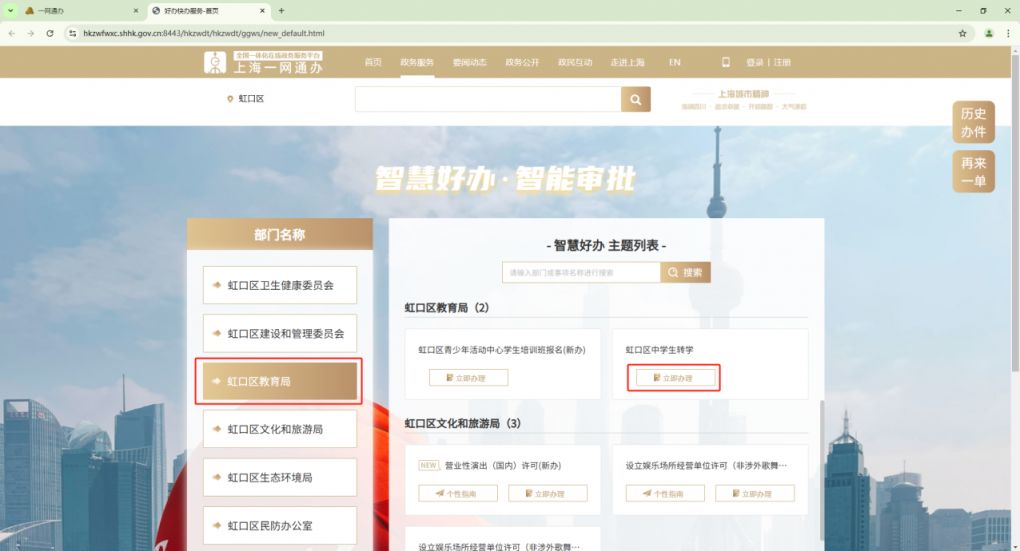Screen dimensions: 1020x551
Task: Click 个性指南 under 设立娱乐场所经营单位许可
Action: pyautogui.click(x=665, y=494)
